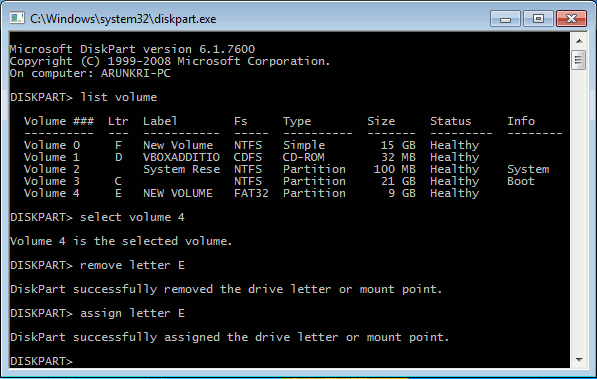Click the 'remove letter E' command text
Screen dimensions: 597x379
click(x=132, y=265)
